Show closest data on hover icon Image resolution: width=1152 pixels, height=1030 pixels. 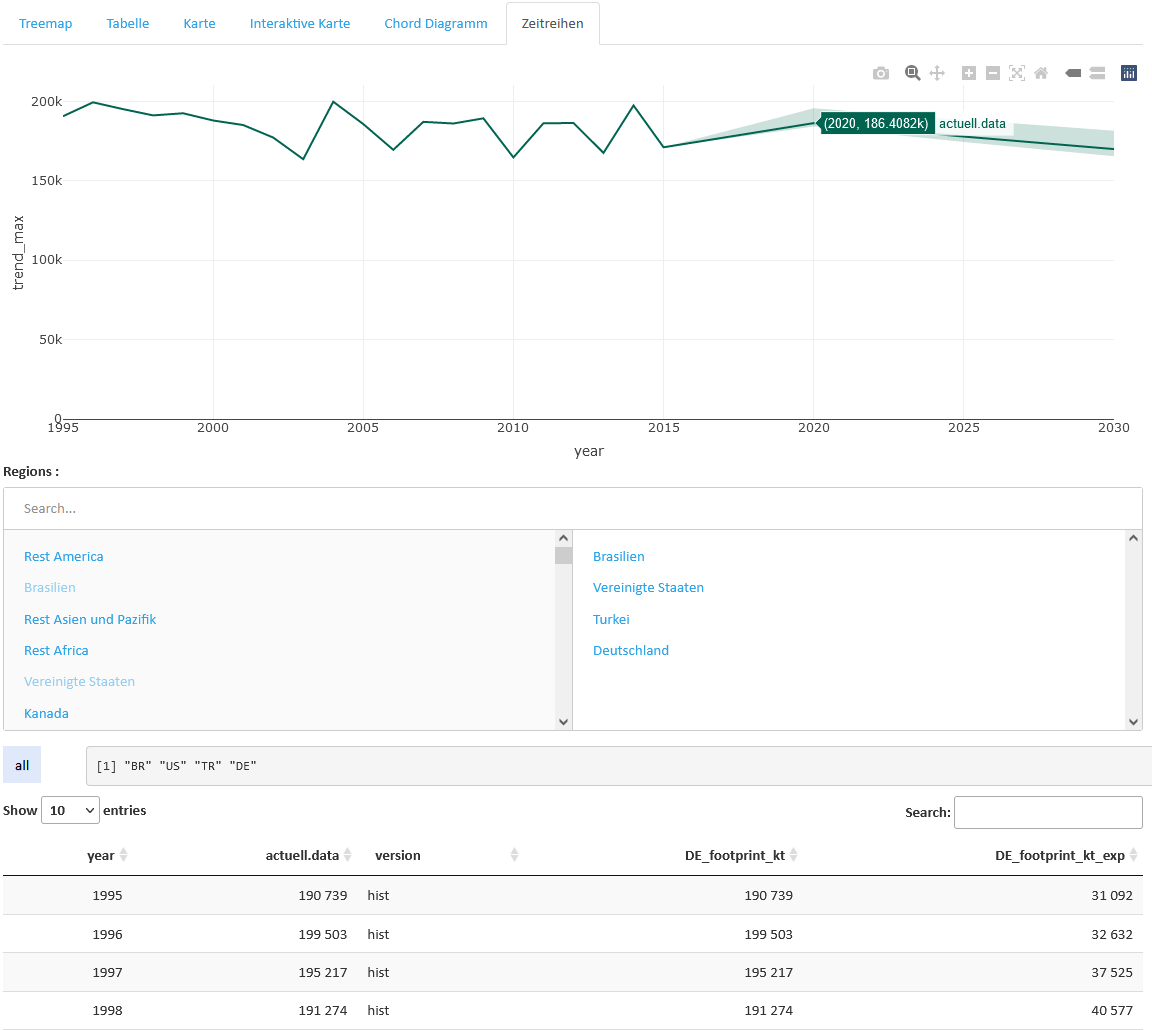[1073, 73]
